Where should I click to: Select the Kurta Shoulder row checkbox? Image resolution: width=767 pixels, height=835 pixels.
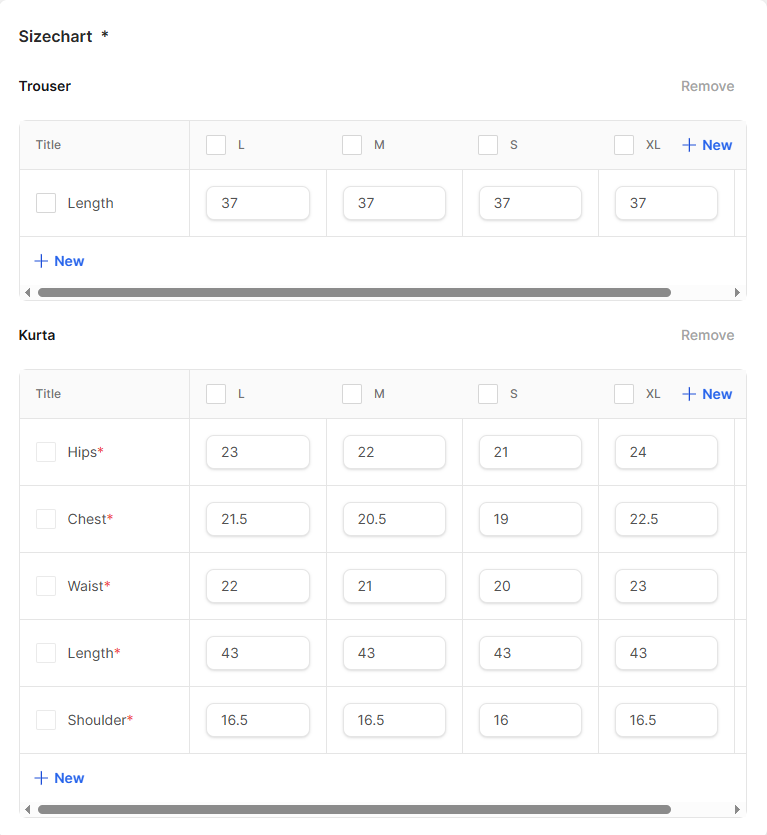46,720
